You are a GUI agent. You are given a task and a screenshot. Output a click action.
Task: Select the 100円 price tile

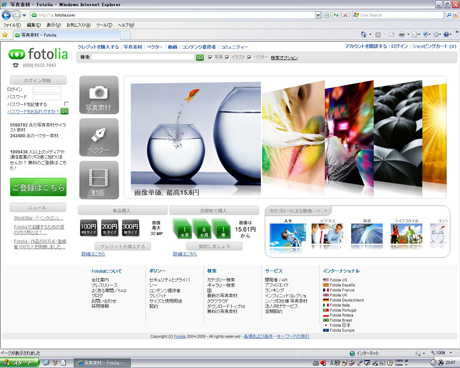(x=88, y=228)
